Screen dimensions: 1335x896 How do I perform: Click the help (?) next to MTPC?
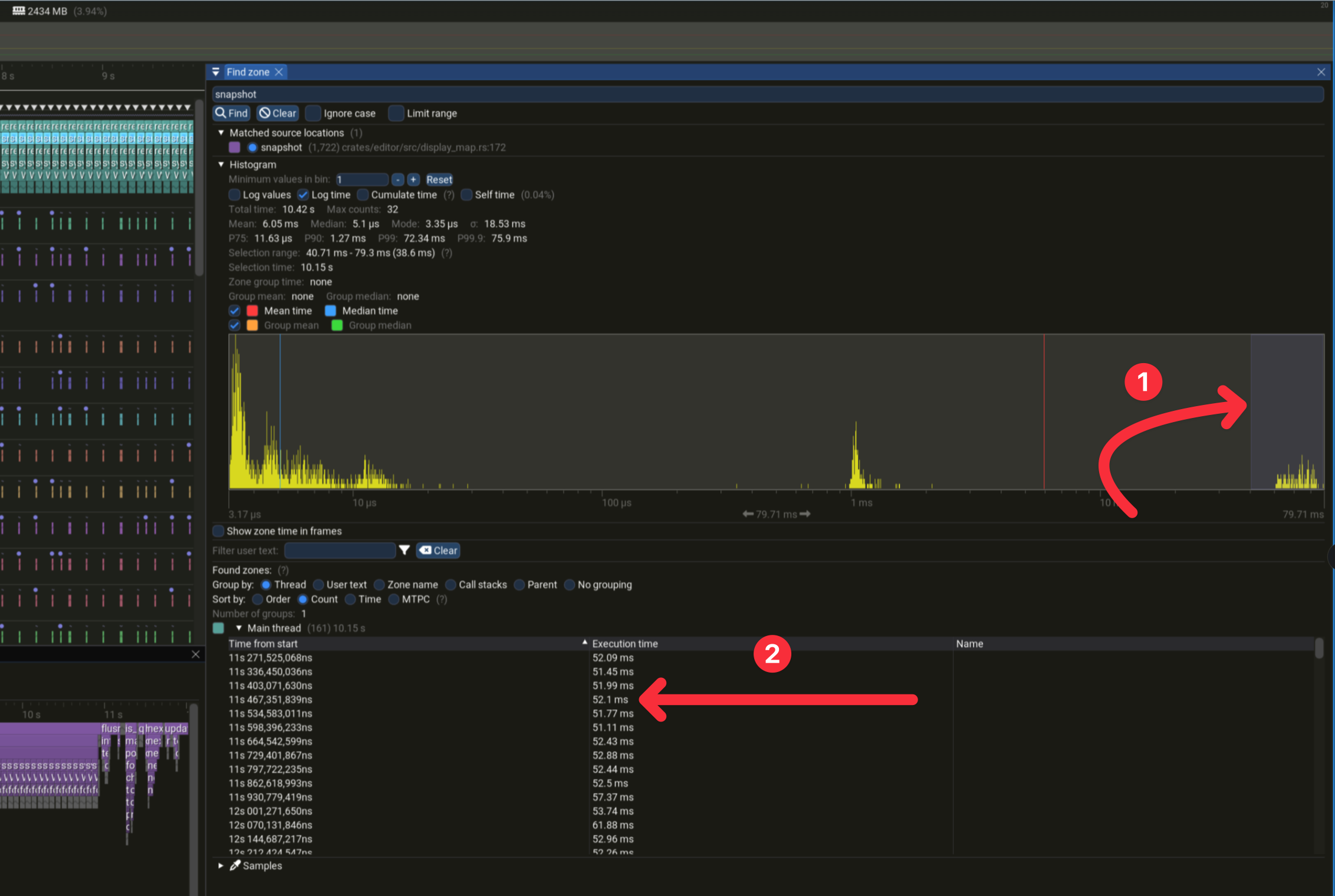[442, 599]
